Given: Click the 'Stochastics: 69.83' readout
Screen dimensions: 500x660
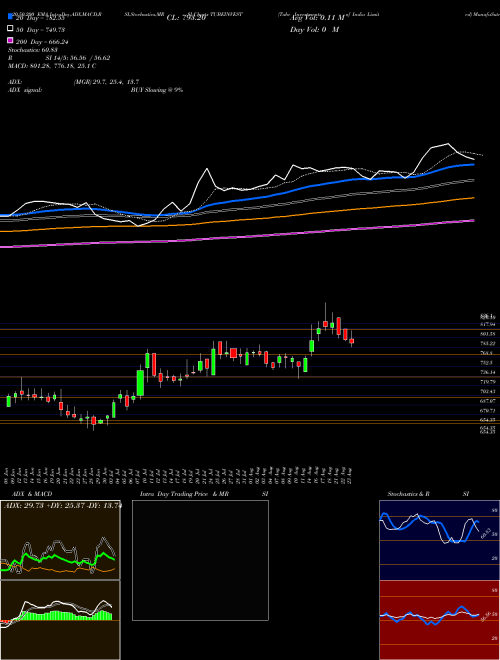Looking at the screenshot, I should click(x=34, y=50).
